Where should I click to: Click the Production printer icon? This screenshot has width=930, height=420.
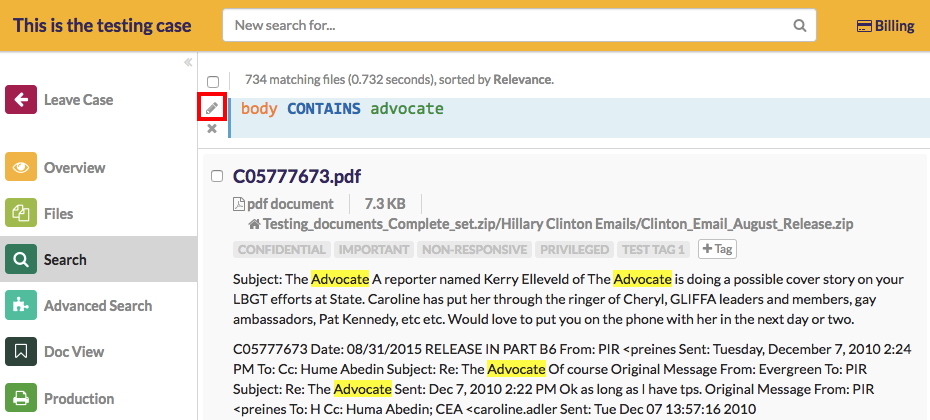[21, 398]
